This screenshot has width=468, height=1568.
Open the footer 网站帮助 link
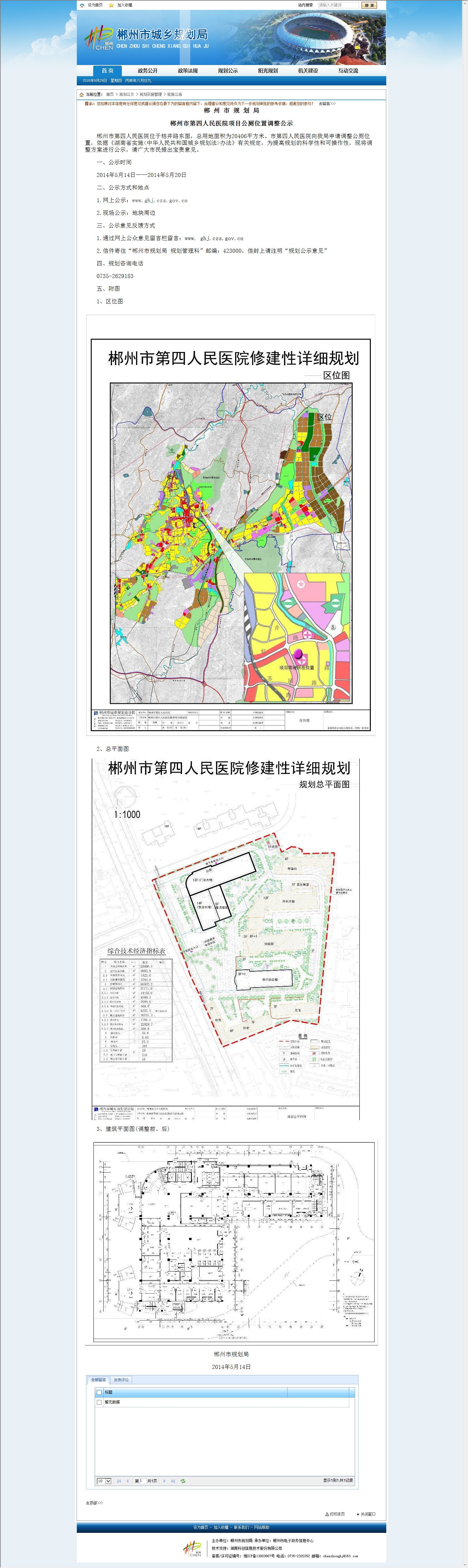coord(261,1527)
